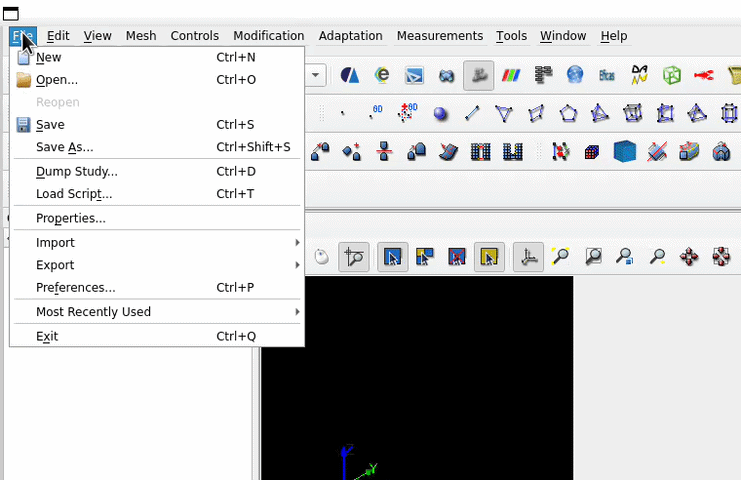The image size is (741, 480).
Task: Activate the Global Panning tool
Action: (x=721, y=257)
